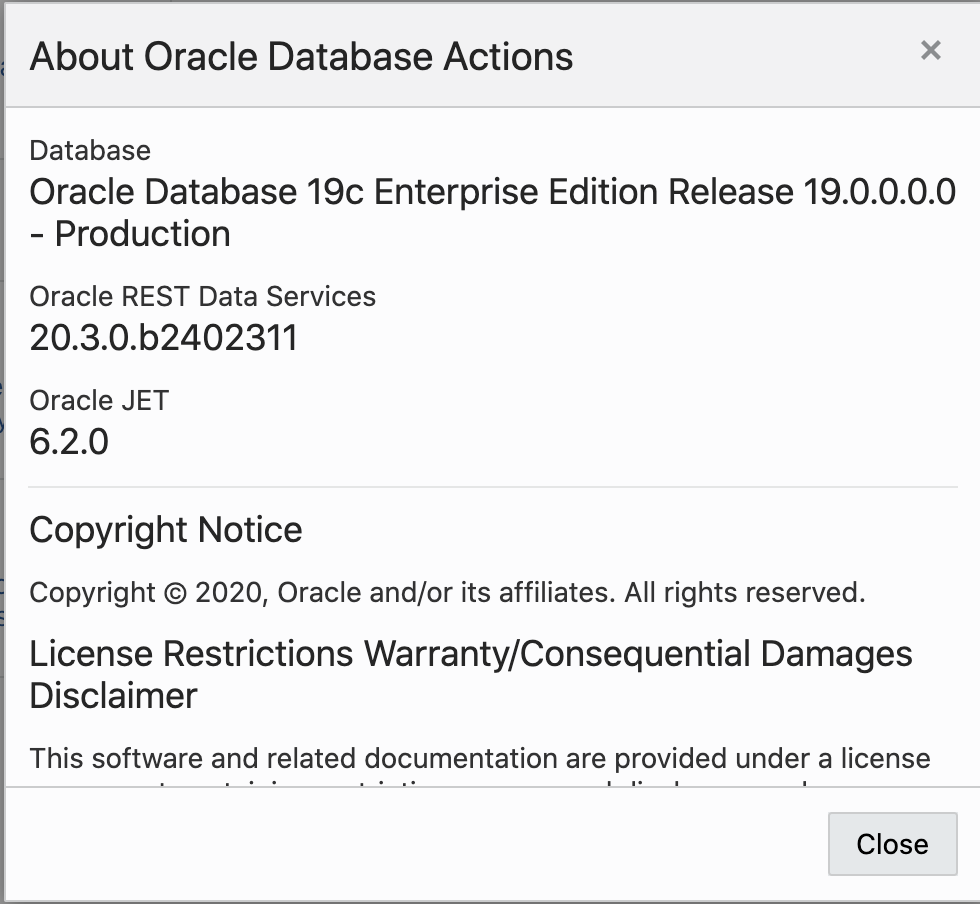Viewport: 980px width, 904px height.
Task: Click the word Disclaimer in the heading
Action: 113,696
